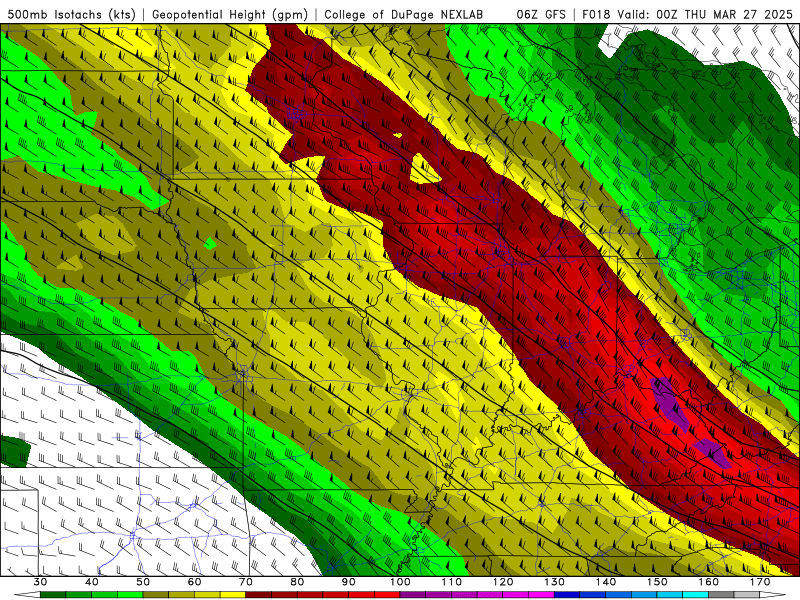Pick the bright red swatch ending at 100

(387, 595)
